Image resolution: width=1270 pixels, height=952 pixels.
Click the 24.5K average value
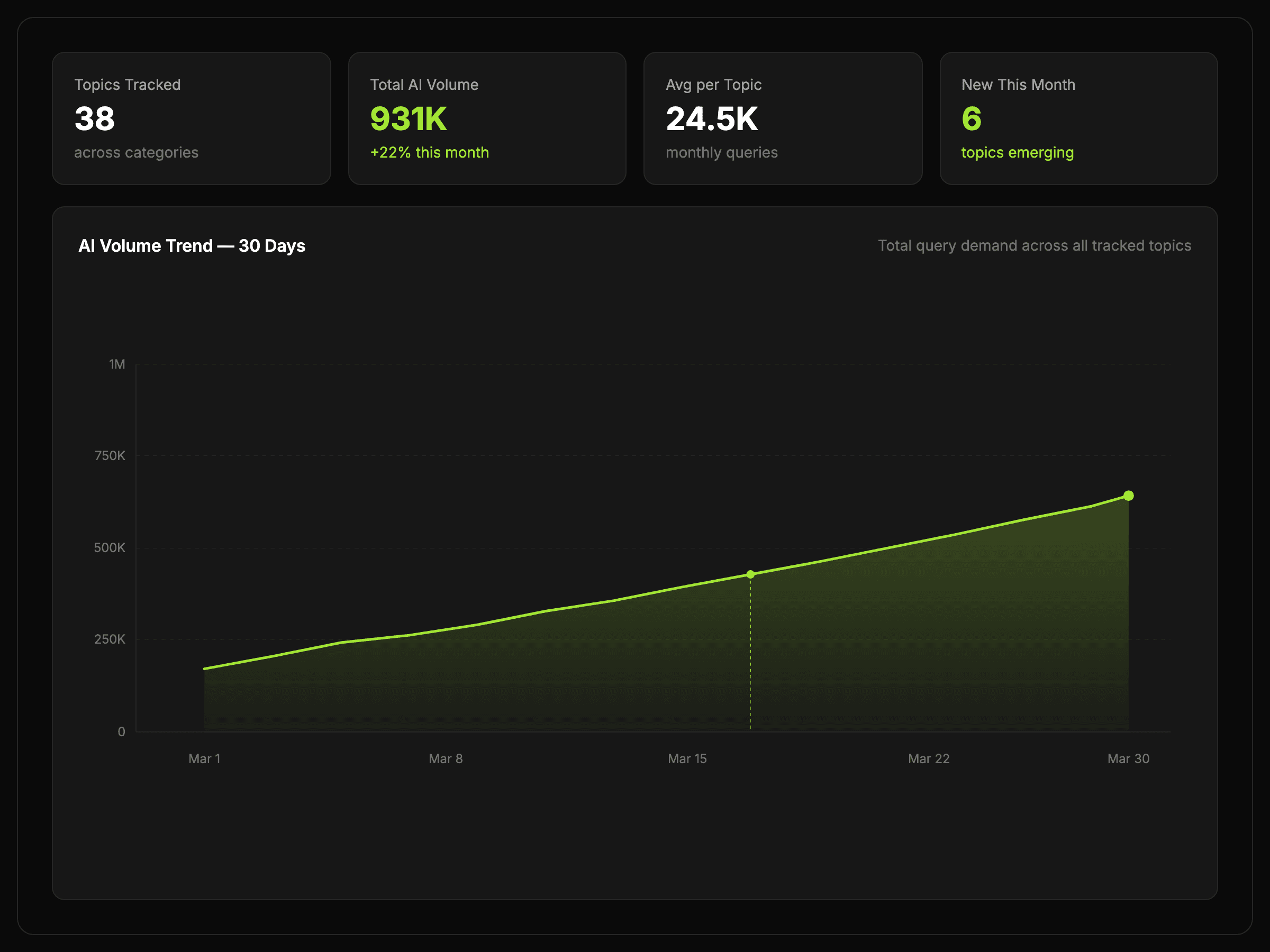tap(711, 119)
